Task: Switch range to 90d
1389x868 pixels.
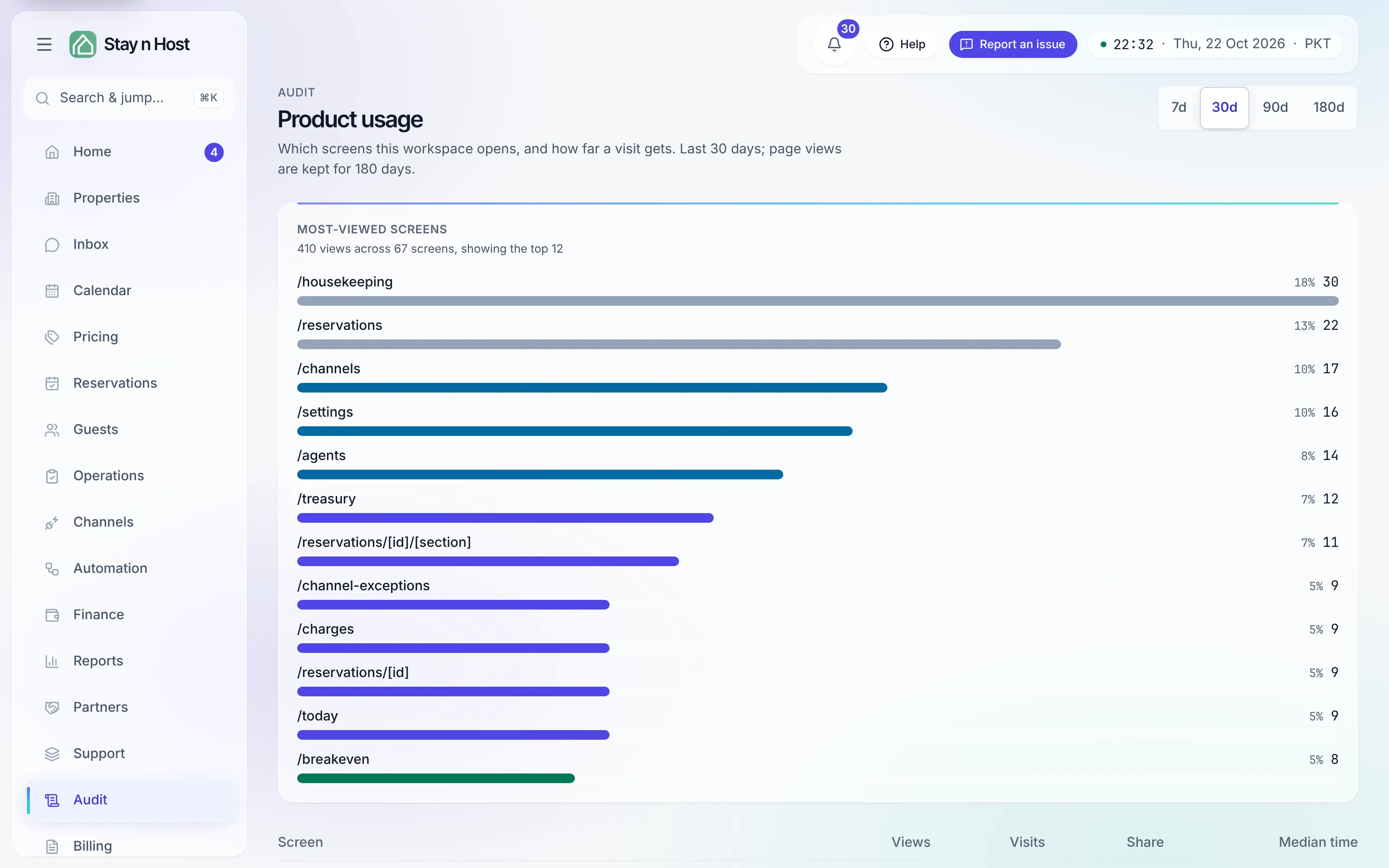Action: click(1275, 108)
